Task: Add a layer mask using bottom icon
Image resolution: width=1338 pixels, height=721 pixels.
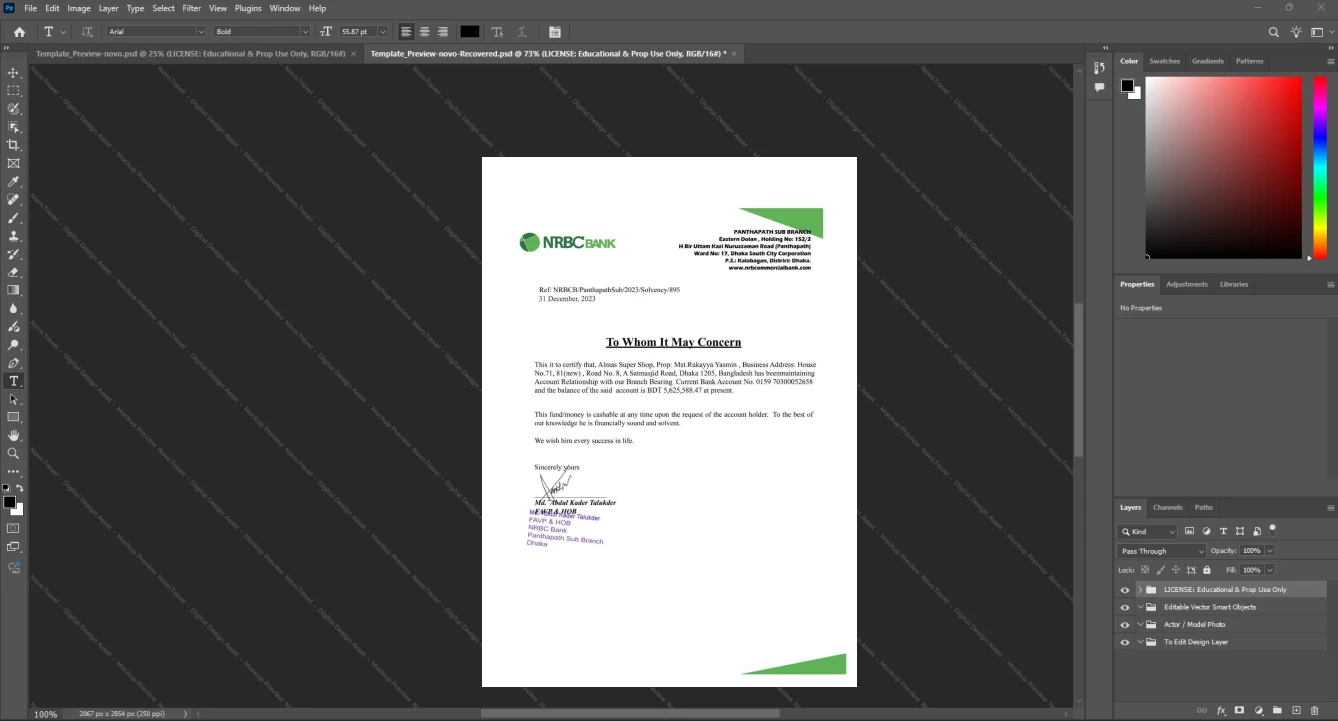Action: point(1239,710)
